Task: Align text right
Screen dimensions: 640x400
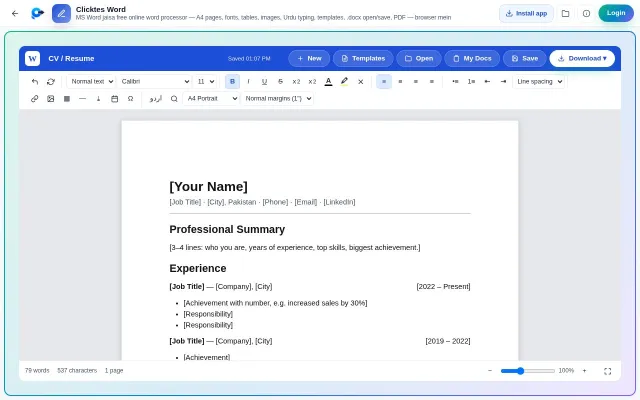Action: pos(416,82)
